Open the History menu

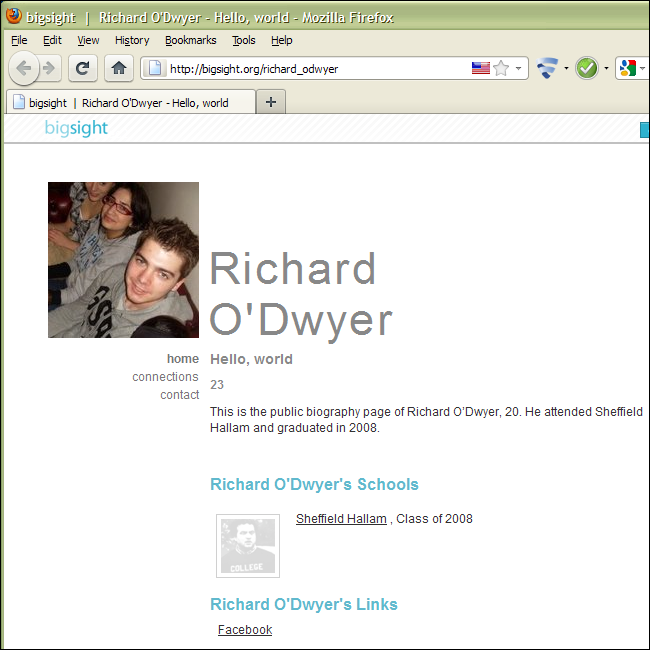(x=132, y=40)
